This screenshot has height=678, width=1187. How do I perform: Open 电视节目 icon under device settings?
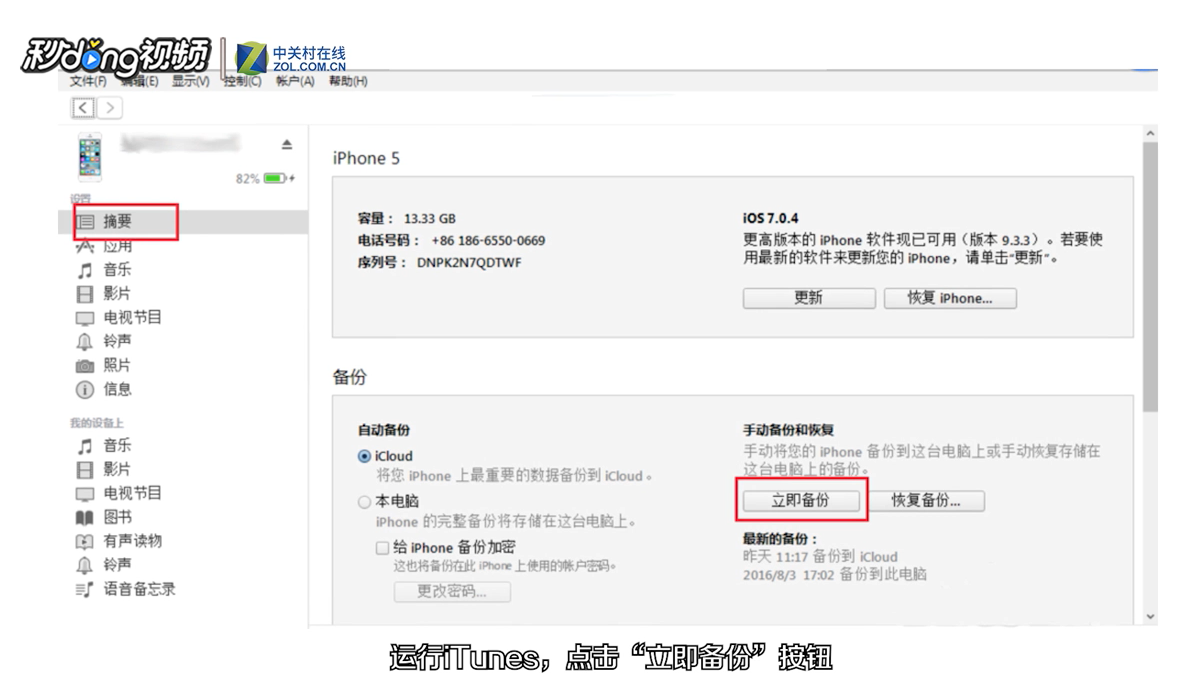85,318
